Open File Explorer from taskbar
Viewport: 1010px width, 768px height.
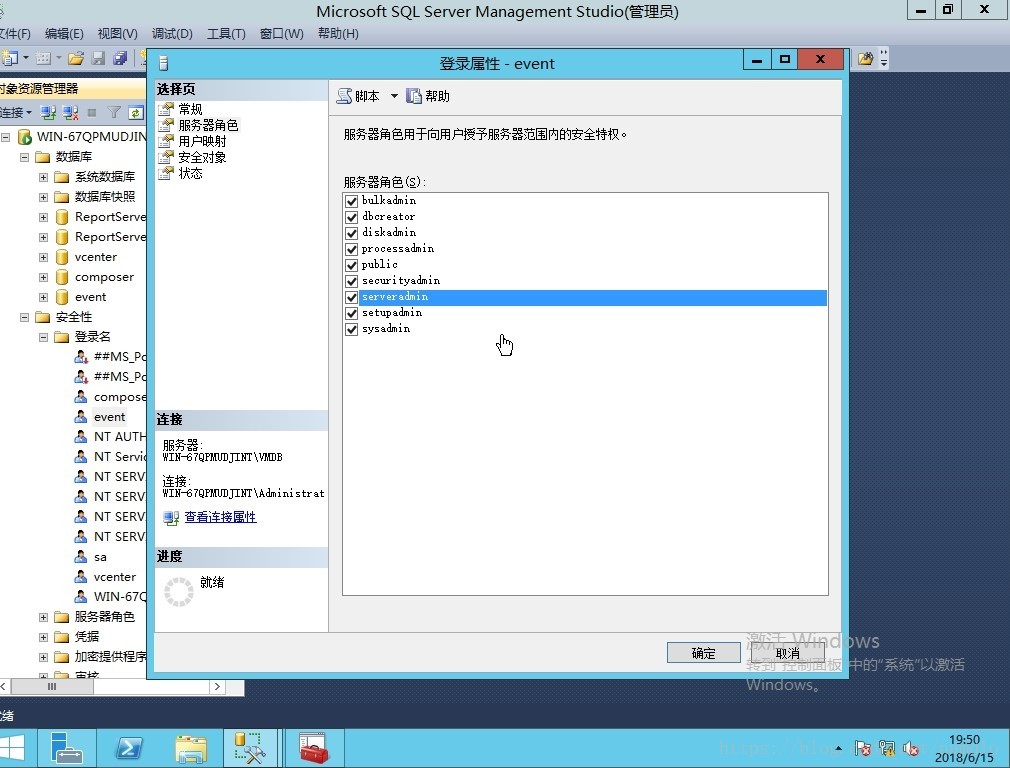tap(191, 749)
